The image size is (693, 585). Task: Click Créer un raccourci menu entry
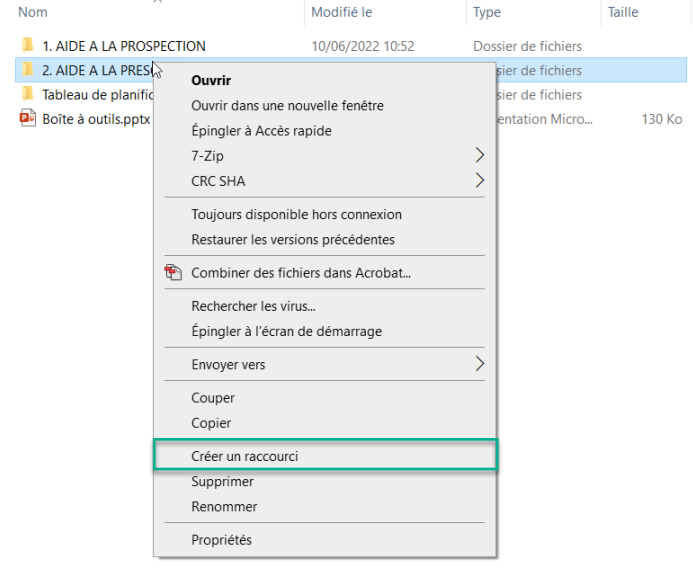click(x=245, y=456)
